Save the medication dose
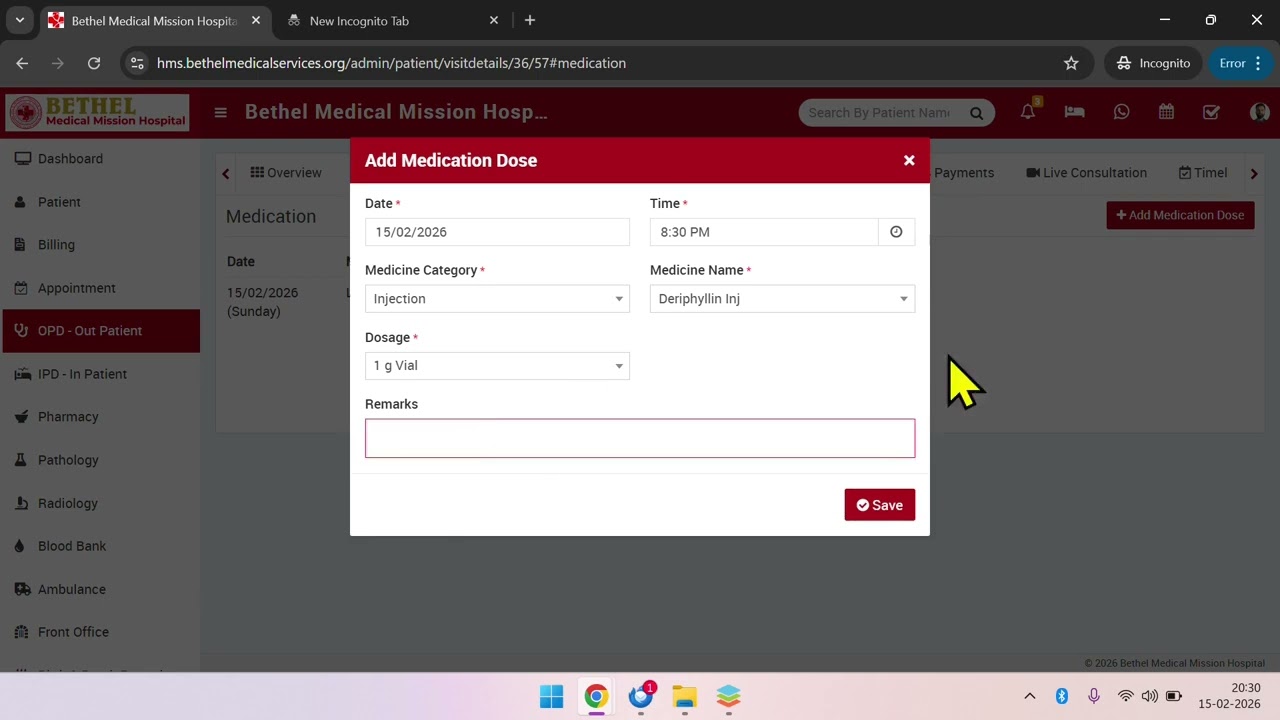This screenshot has height=720, width=1280. [879, 505]
